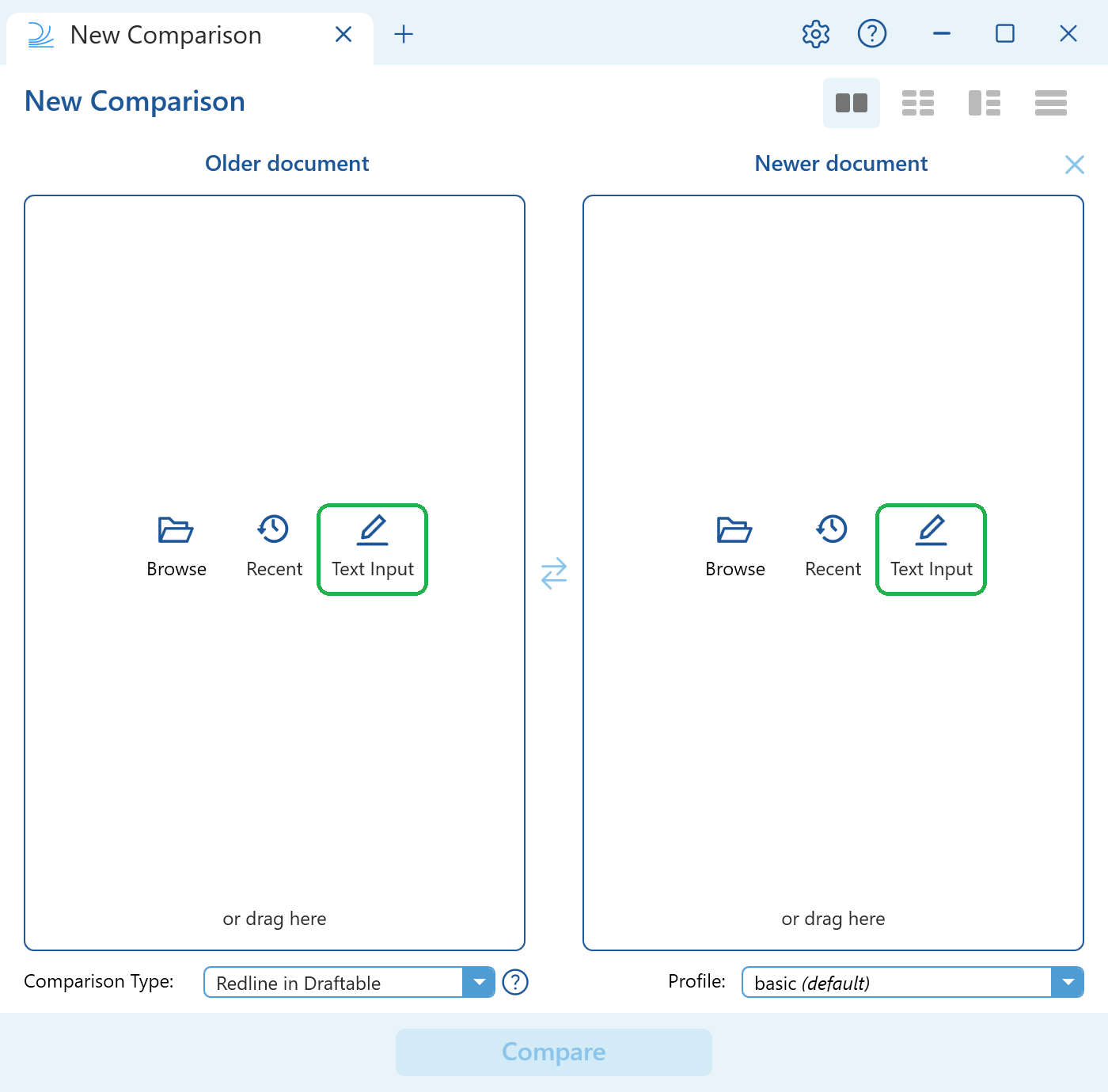Open Recent files for Newer document
Viewport: 1108px width, 1092px height.
[833, 548]
